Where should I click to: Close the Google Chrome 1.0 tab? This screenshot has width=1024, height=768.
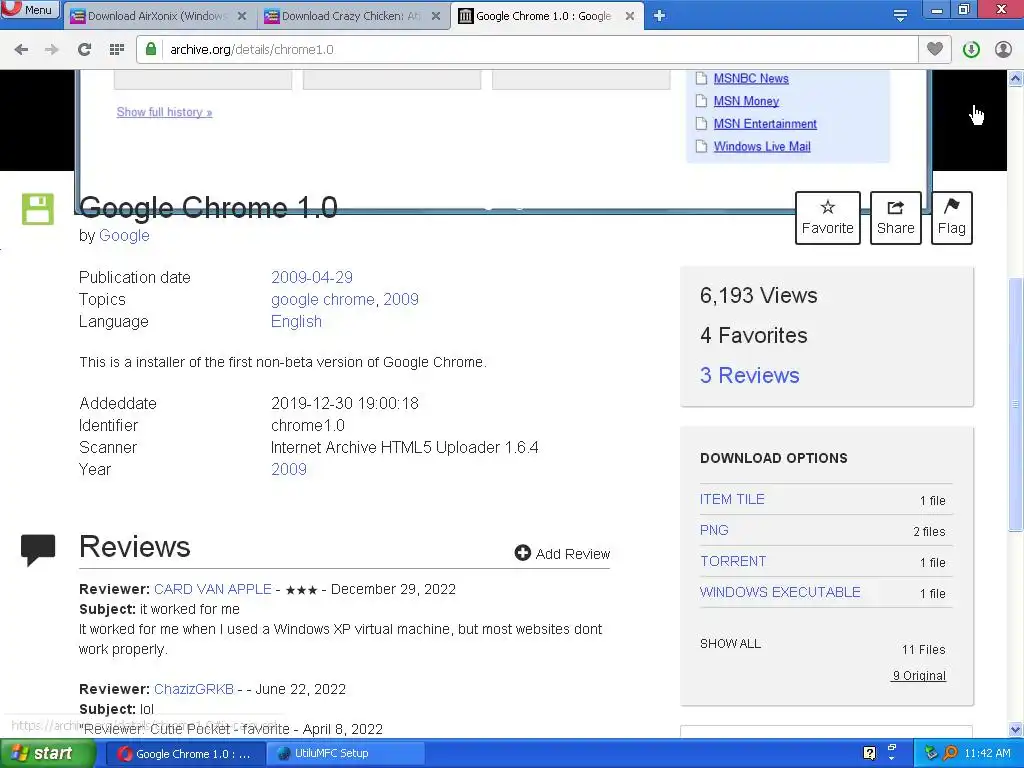click(x=630, y=16)
